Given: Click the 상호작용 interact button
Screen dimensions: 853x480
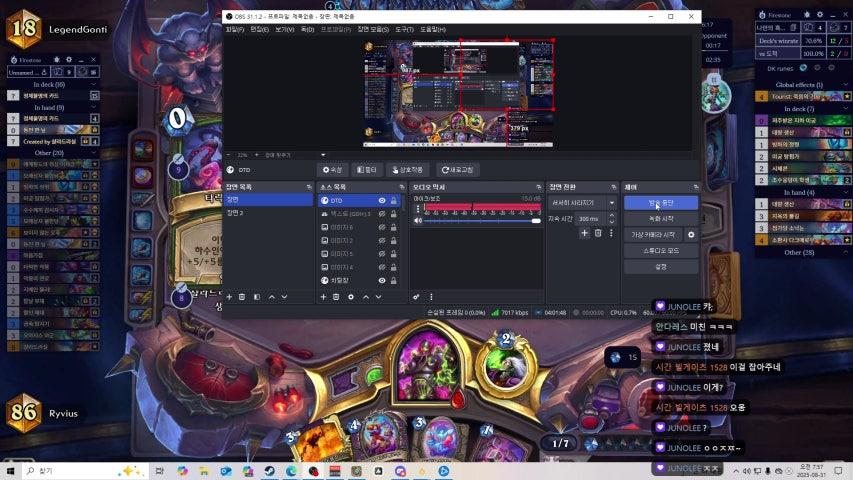Looking at the screenshot, I should [x=407, y=170].
